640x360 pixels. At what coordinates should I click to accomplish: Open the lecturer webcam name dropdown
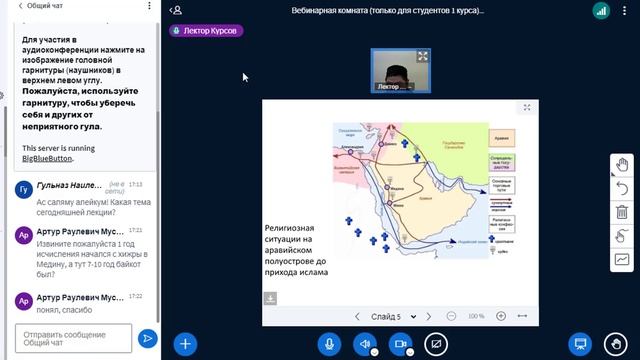pos(394,87)
